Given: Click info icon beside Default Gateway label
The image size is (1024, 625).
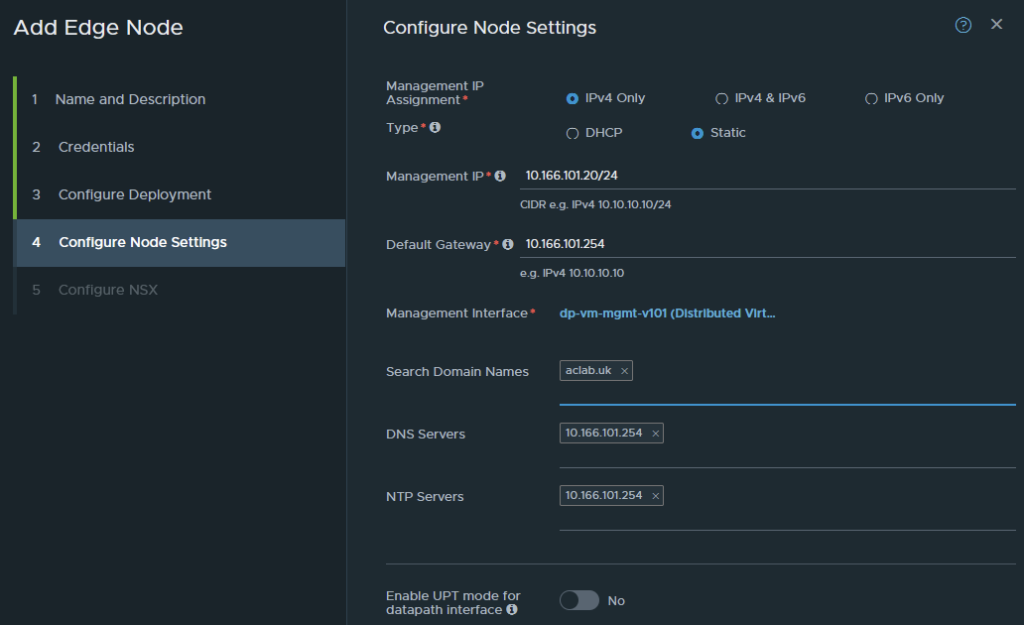Looking at the screenshot, I should [x=507, y=244].
